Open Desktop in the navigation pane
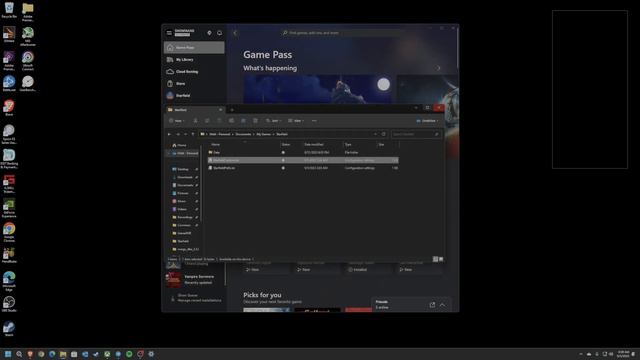The height and width of the screenshot is (360, 640). point(183,169)
